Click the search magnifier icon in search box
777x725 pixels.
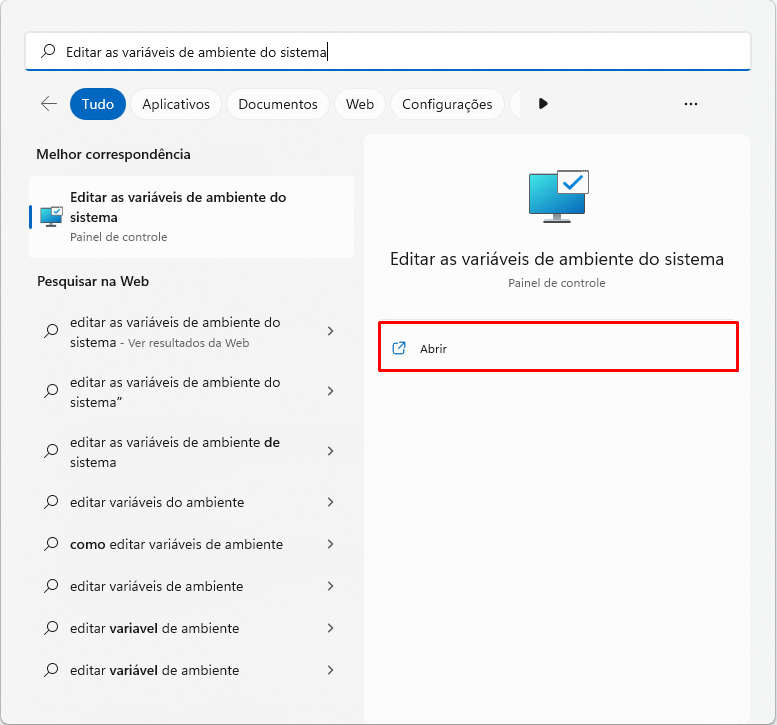click(x=48, y=51)
